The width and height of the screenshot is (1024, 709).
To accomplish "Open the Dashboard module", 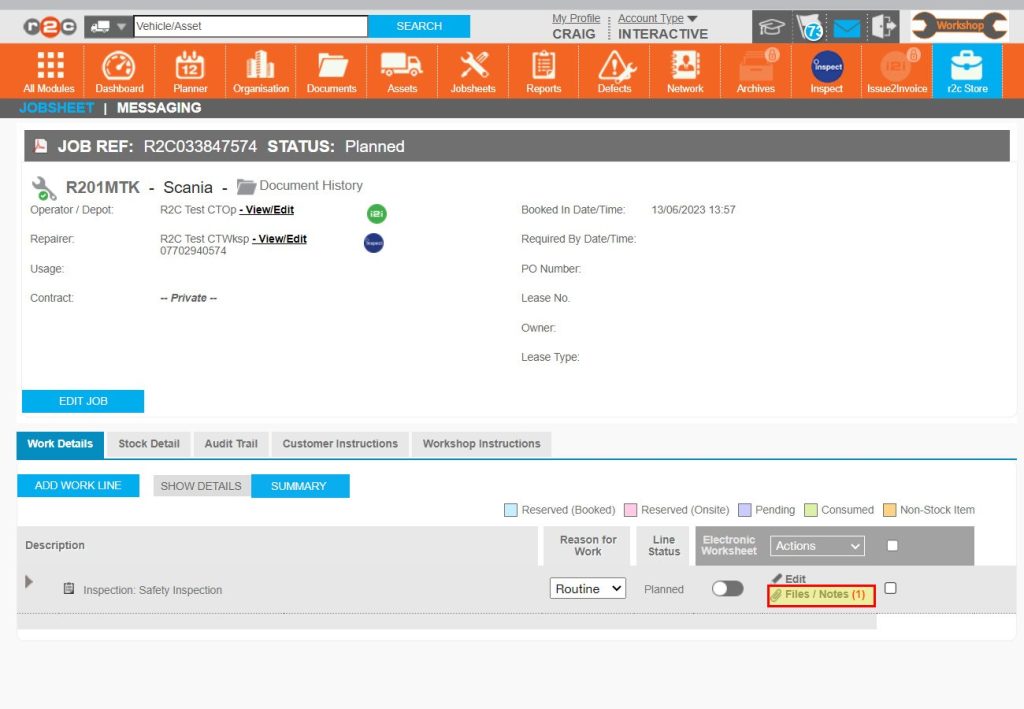I will (119, 70).
